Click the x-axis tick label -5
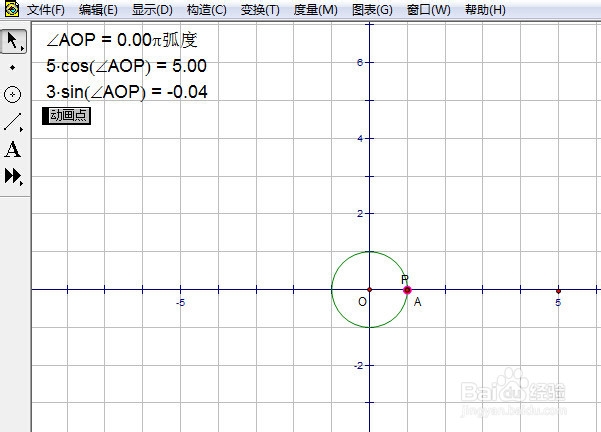 [x=181, y=303]
